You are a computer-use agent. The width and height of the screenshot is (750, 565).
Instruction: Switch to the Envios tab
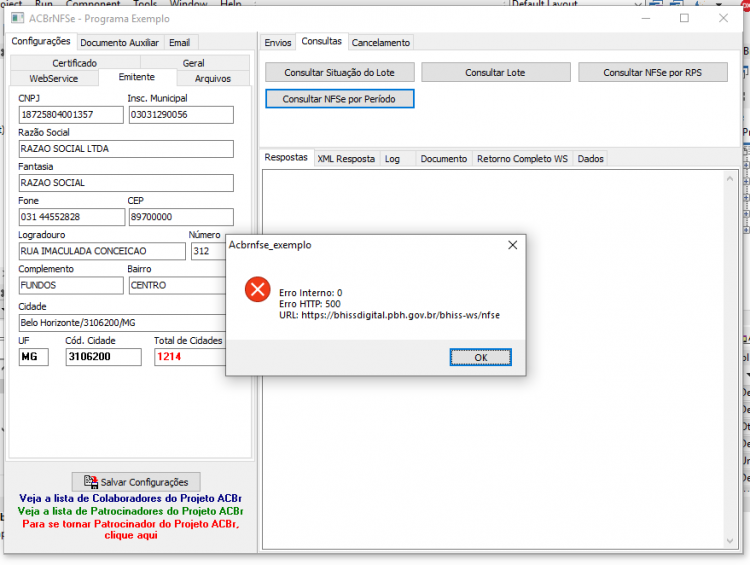[277, 43]
